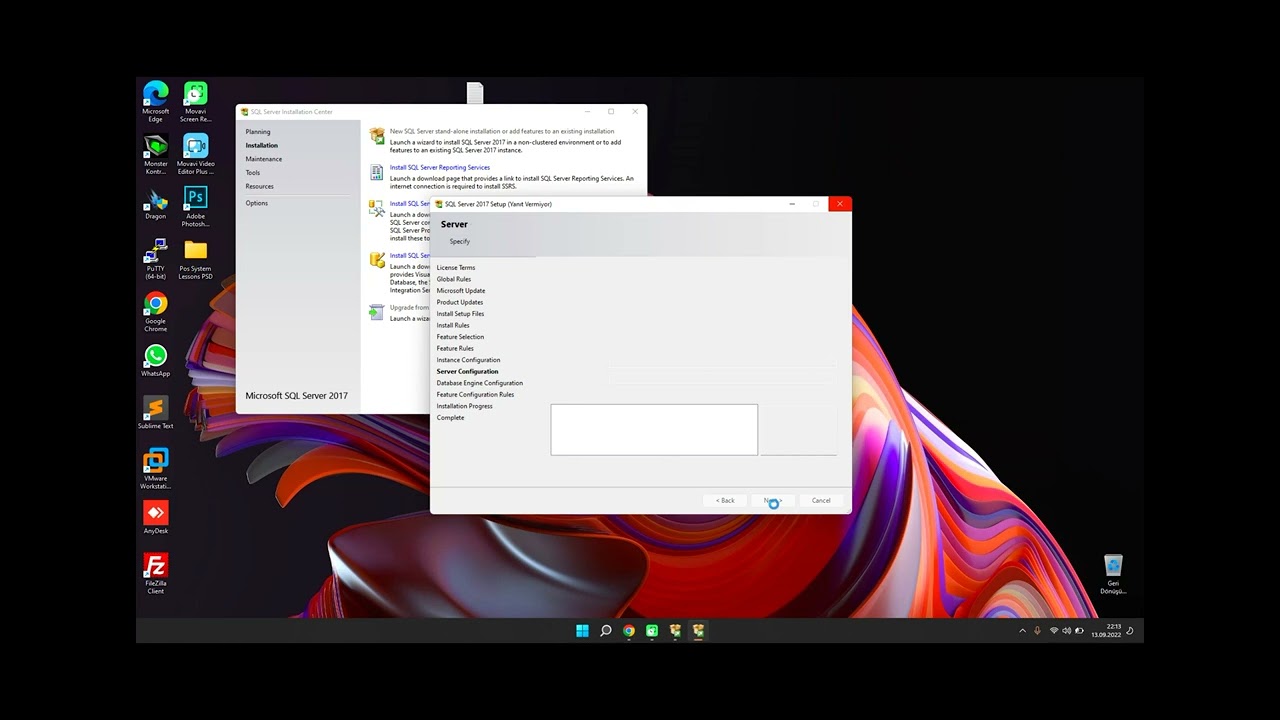Viewport: 1280px width, 720px height.
Task: Click the Cancel button in Setup wizard
Action: [821, 500]
